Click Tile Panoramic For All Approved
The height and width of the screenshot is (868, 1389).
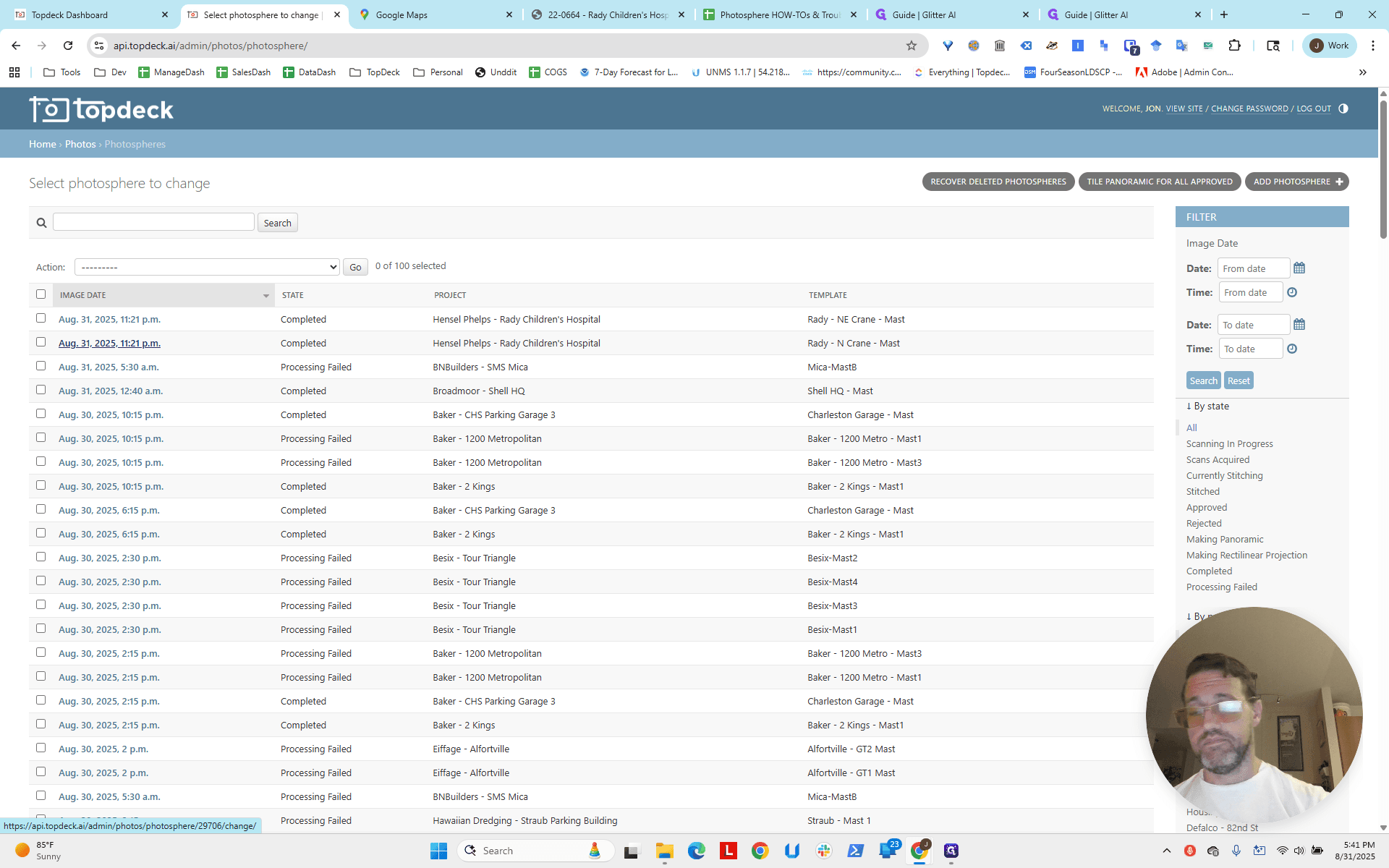tap(1160, 182)
